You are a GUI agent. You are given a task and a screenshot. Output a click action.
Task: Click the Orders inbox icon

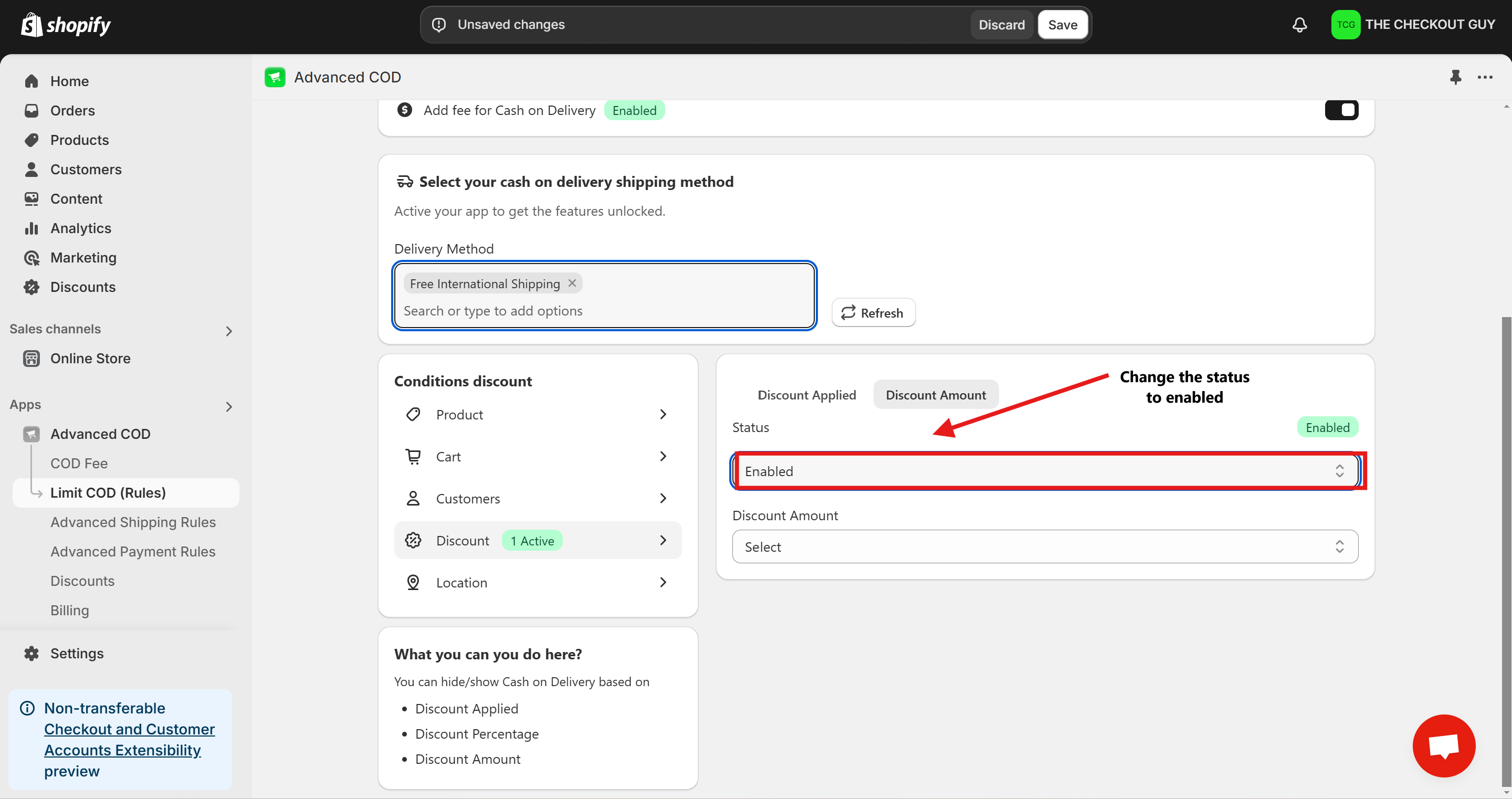coord(31,110)
